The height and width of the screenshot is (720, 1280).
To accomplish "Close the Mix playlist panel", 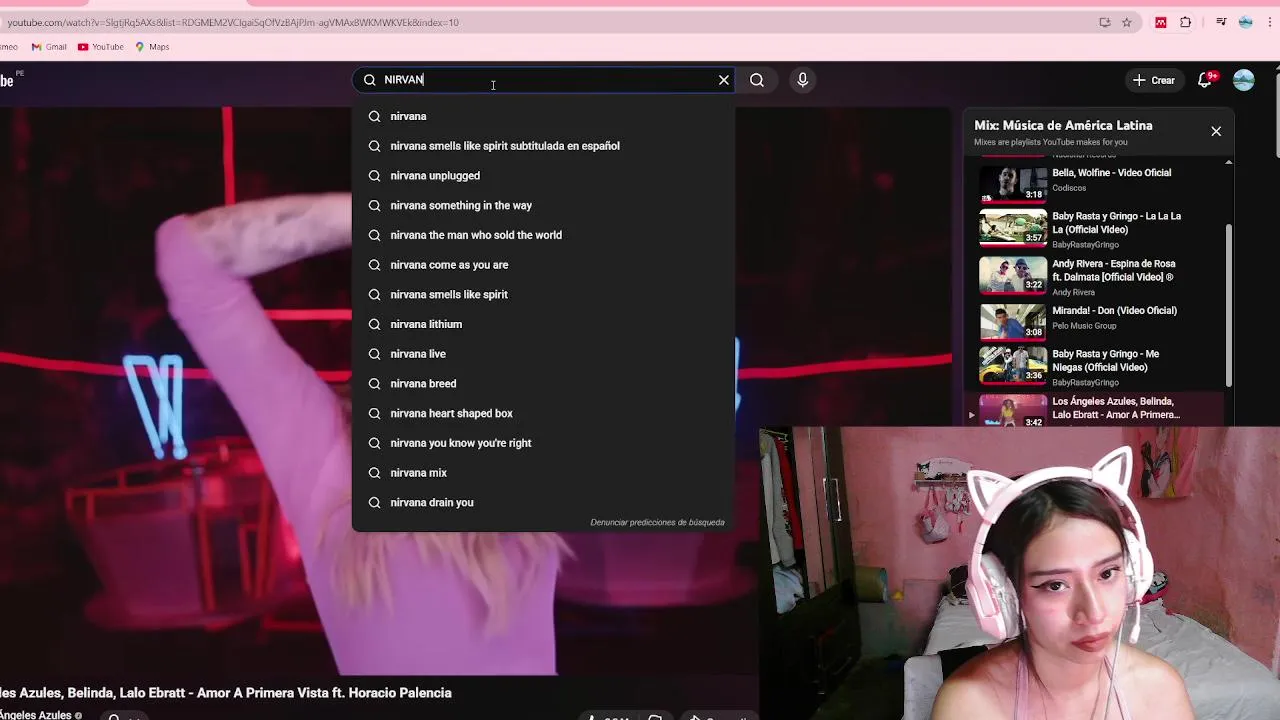I will [x=1216, y=131].
